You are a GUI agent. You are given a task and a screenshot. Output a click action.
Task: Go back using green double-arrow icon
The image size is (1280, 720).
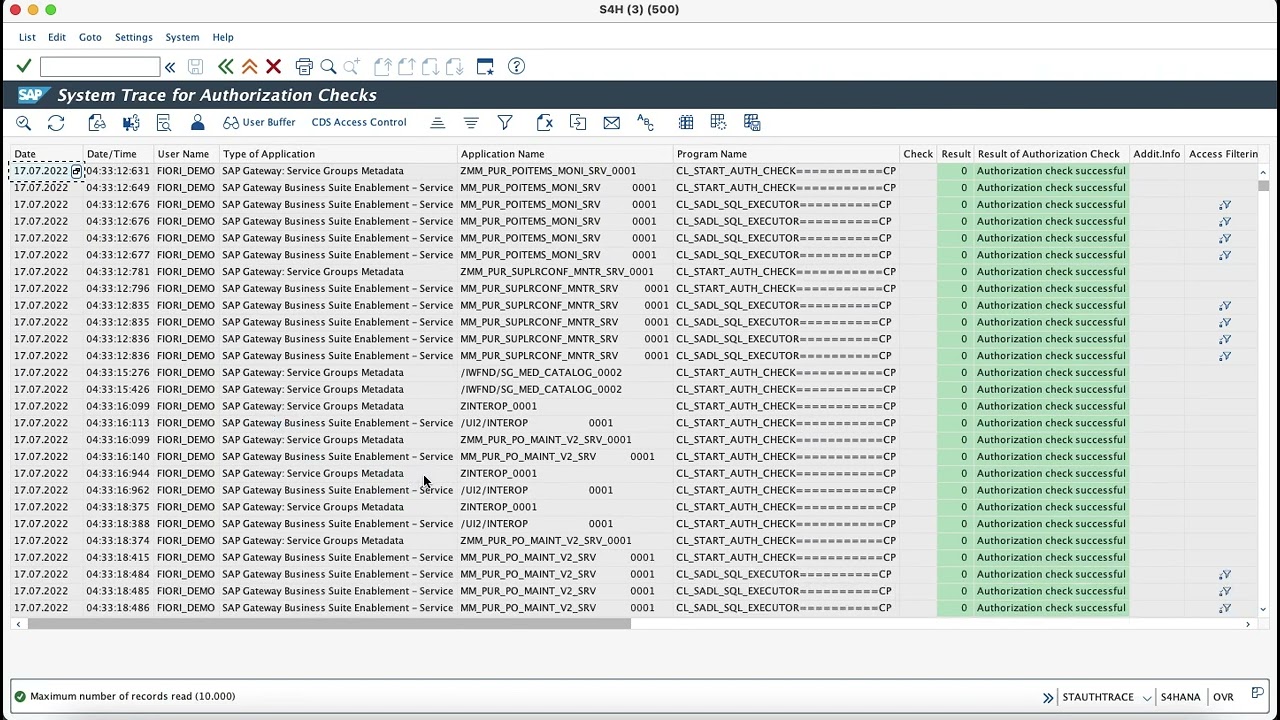pos(226,67)
